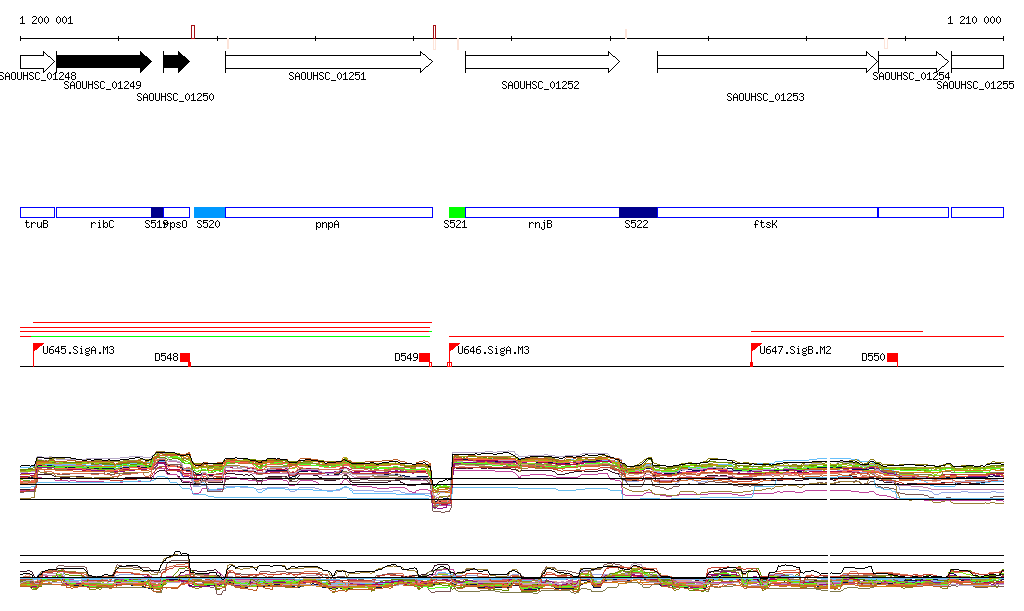Click the small black SAOUHSC_01250 gene arrow
1024x611 pixels.
pyautogui.click(x=176, y=62)
